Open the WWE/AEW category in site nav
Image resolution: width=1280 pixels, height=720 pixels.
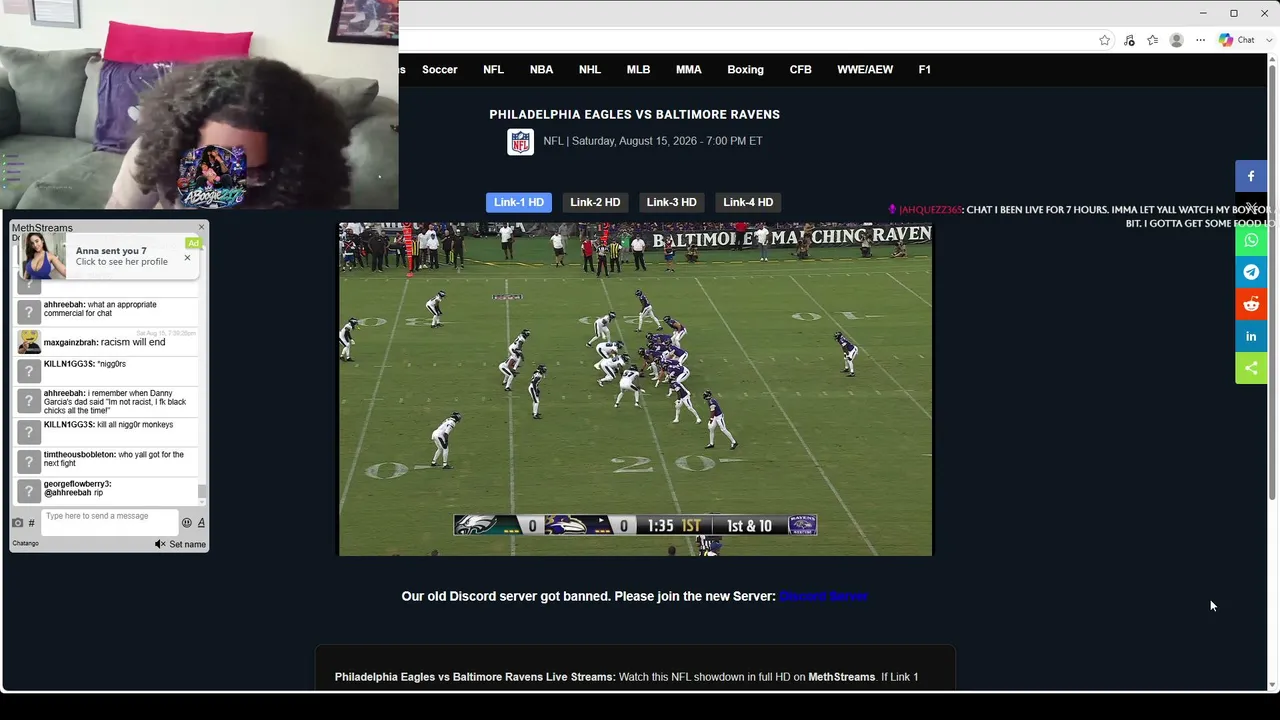coord(865,70)
